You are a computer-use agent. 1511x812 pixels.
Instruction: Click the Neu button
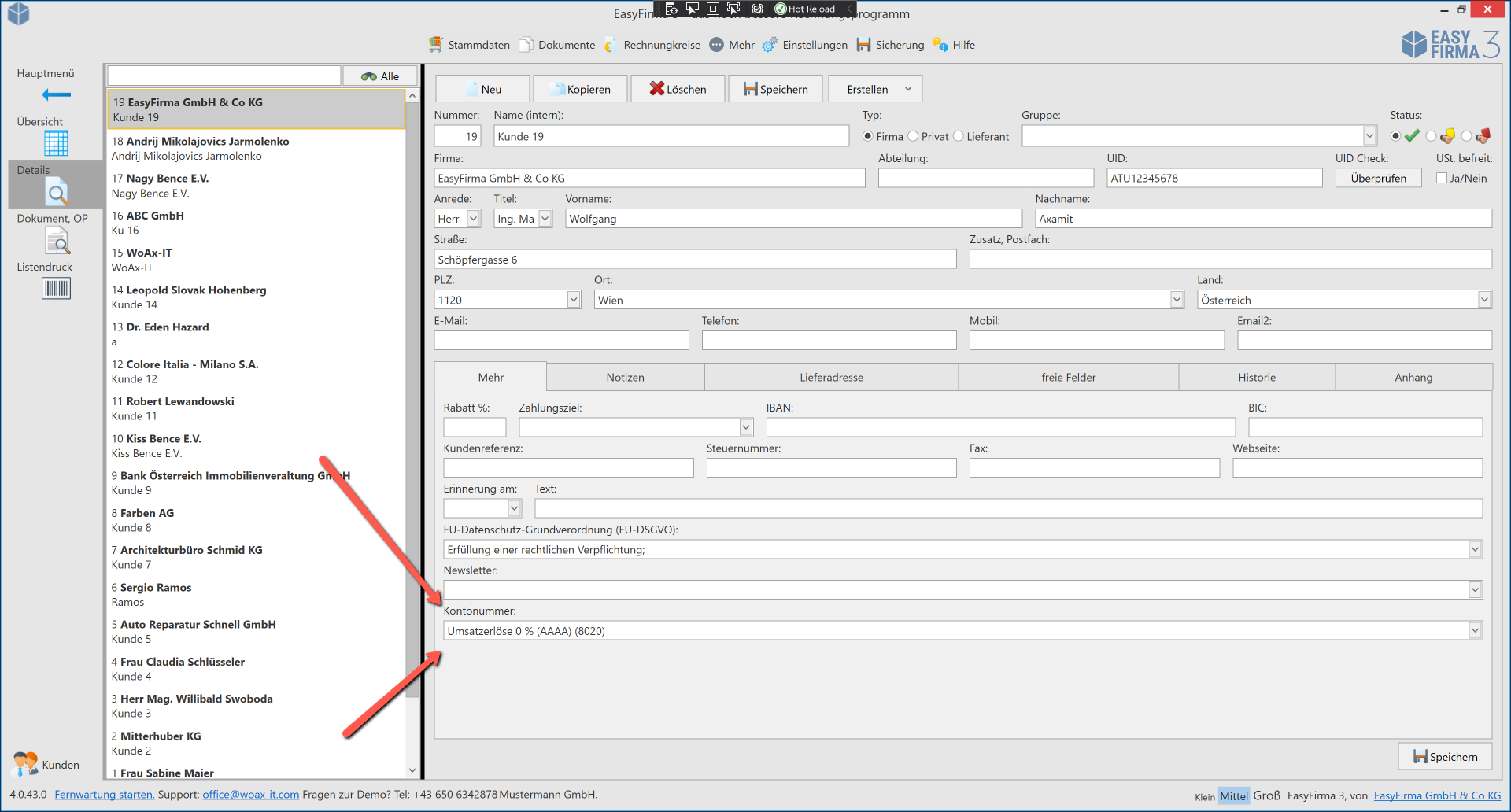coord(481,89)
